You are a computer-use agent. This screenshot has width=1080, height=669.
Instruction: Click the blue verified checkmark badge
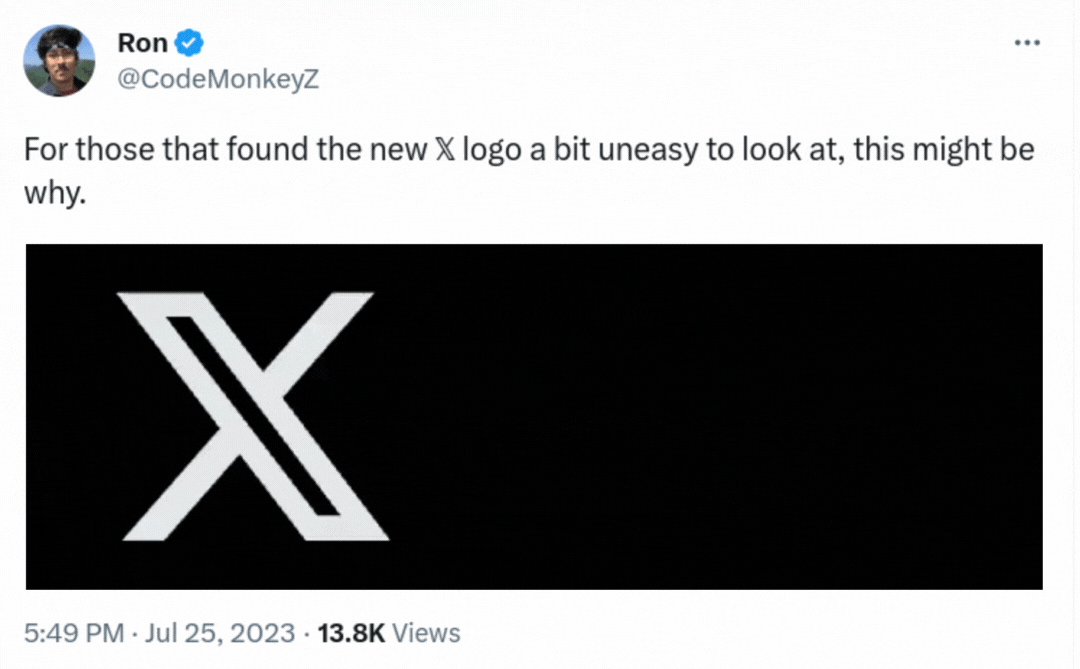click(x=191, y=43)
